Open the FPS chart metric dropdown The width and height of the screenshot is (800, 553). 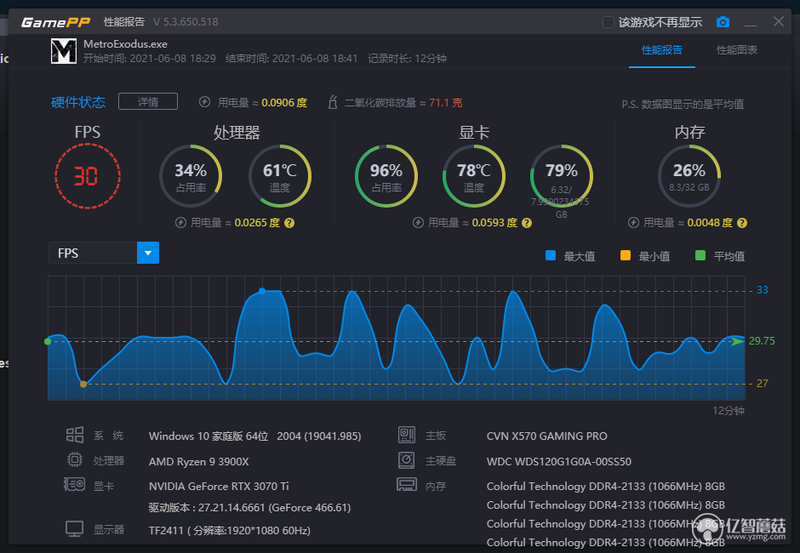pyautogui.click(x=148, y=253)
